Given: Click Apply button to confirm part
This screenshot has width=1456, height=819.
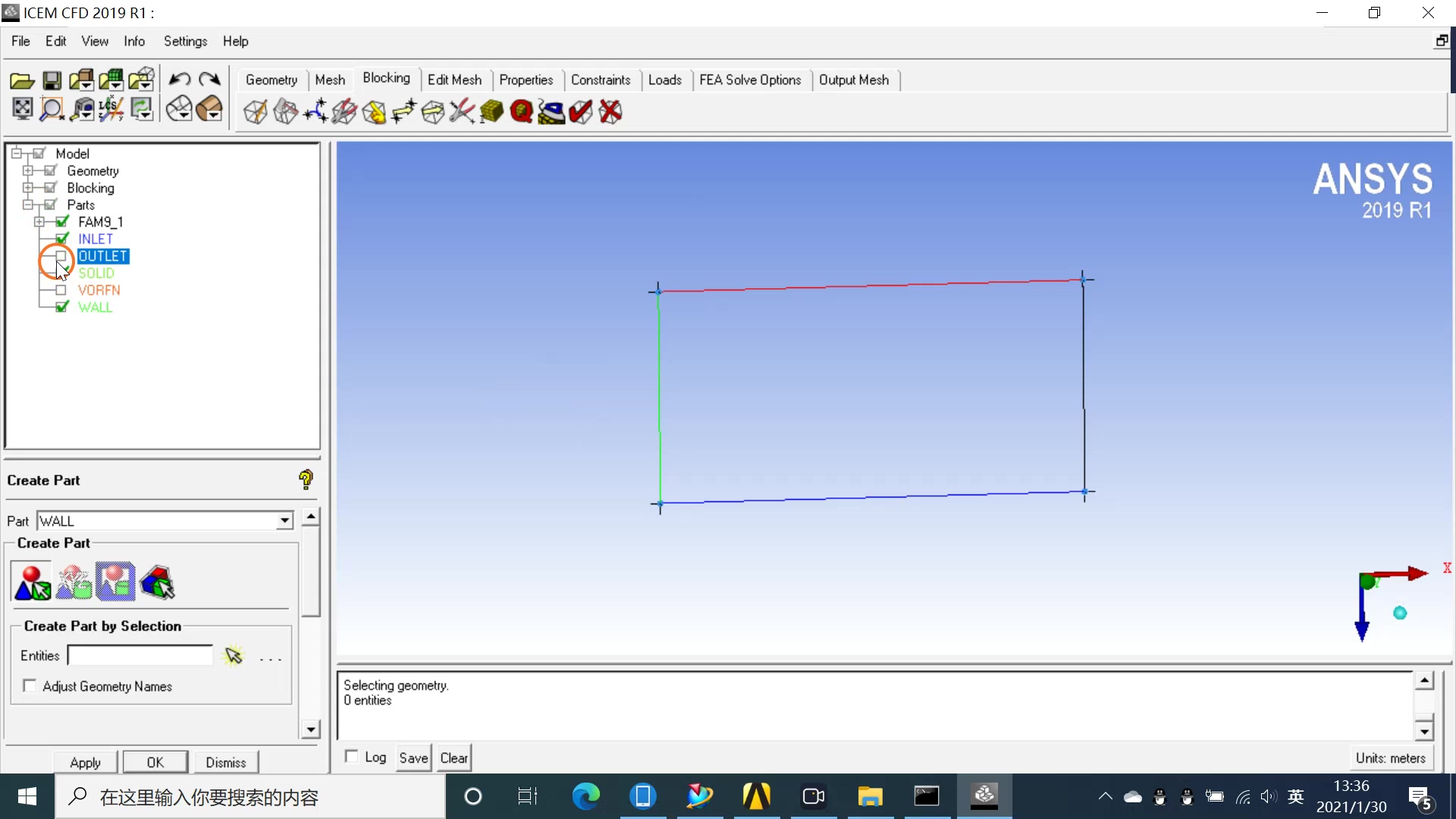Looking at the screenshot, I should click(85, 762).
